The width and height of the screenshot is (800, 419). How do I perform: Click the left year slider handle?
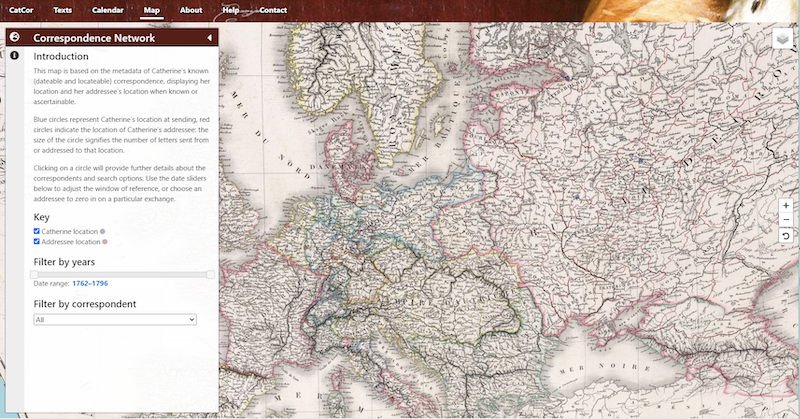pyautogui.click(x=34, y=275)
